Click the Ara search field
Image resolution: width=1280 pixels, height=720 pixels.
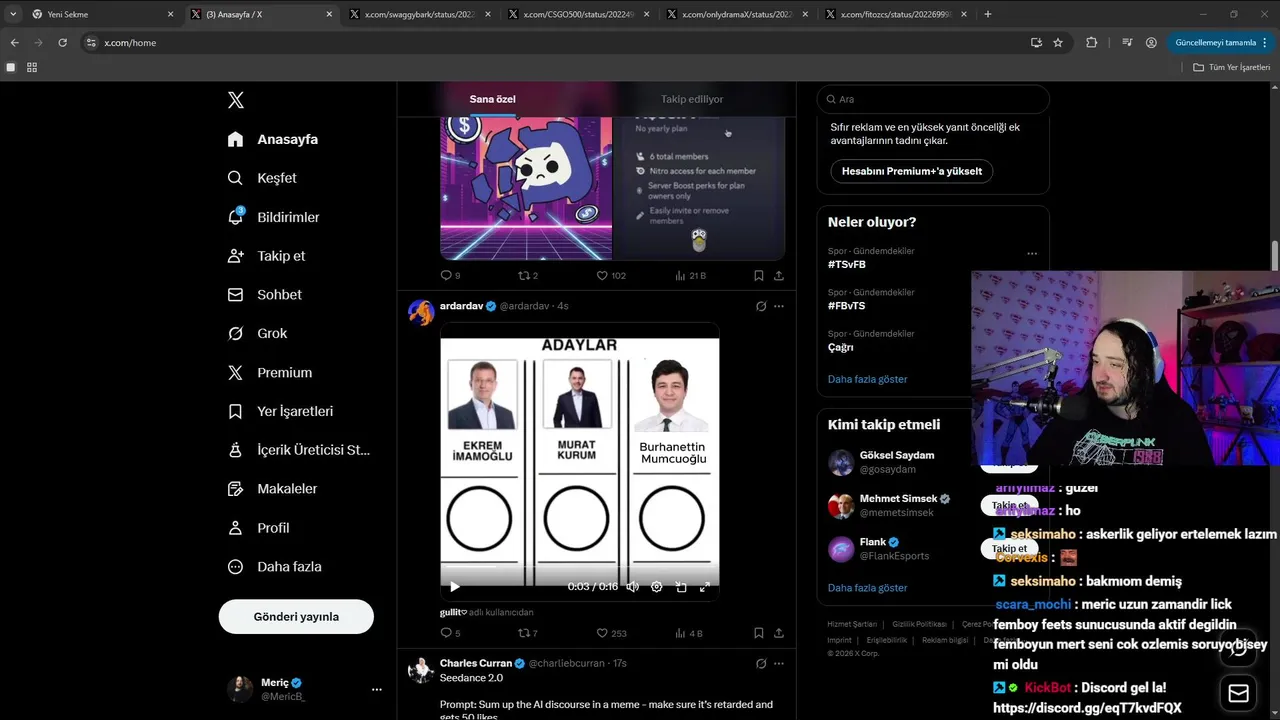(933, 99)
